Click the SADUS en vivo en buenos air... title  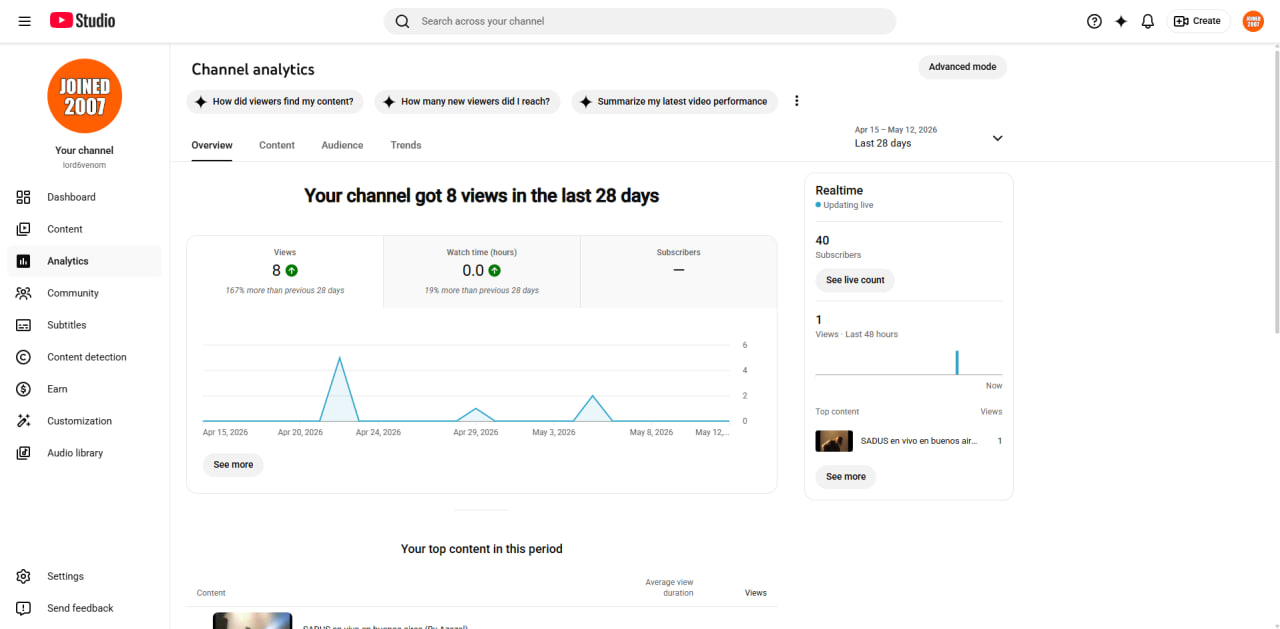(919, 441)
